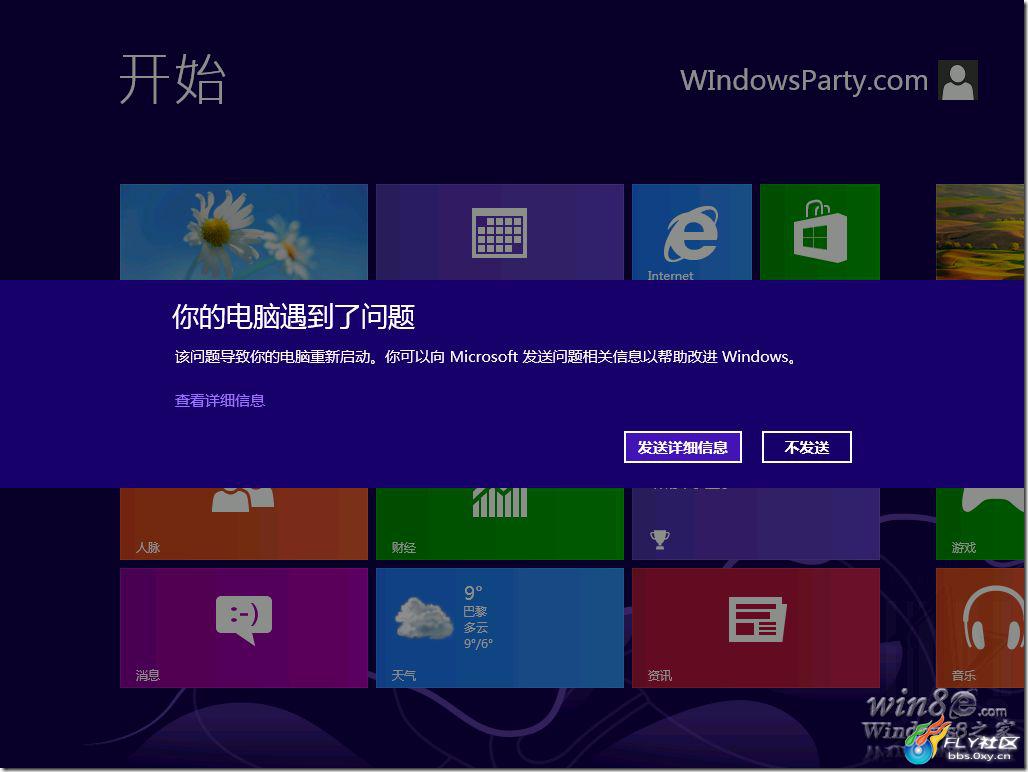Click the WindowsParty.com user name
This screenshot has width=1028, height=772.
tap(804, 81)
